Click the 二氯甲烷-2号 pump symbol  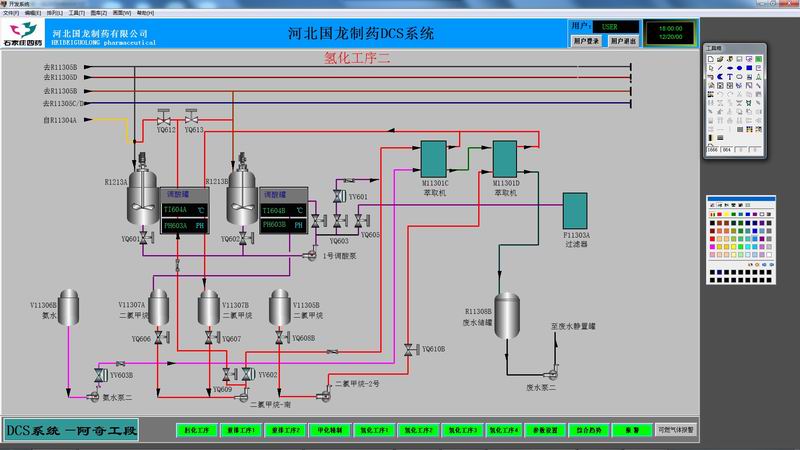(323, 394)
